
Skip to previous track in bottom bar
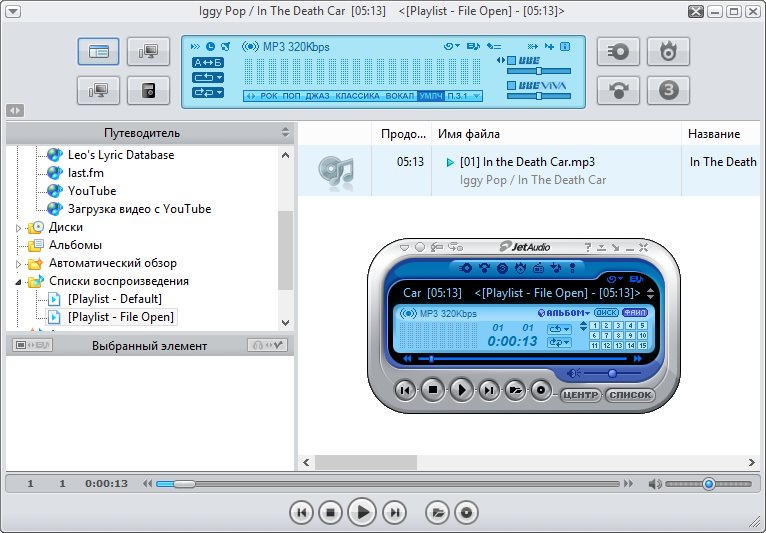pyautogui.click(x=301, y=512)
